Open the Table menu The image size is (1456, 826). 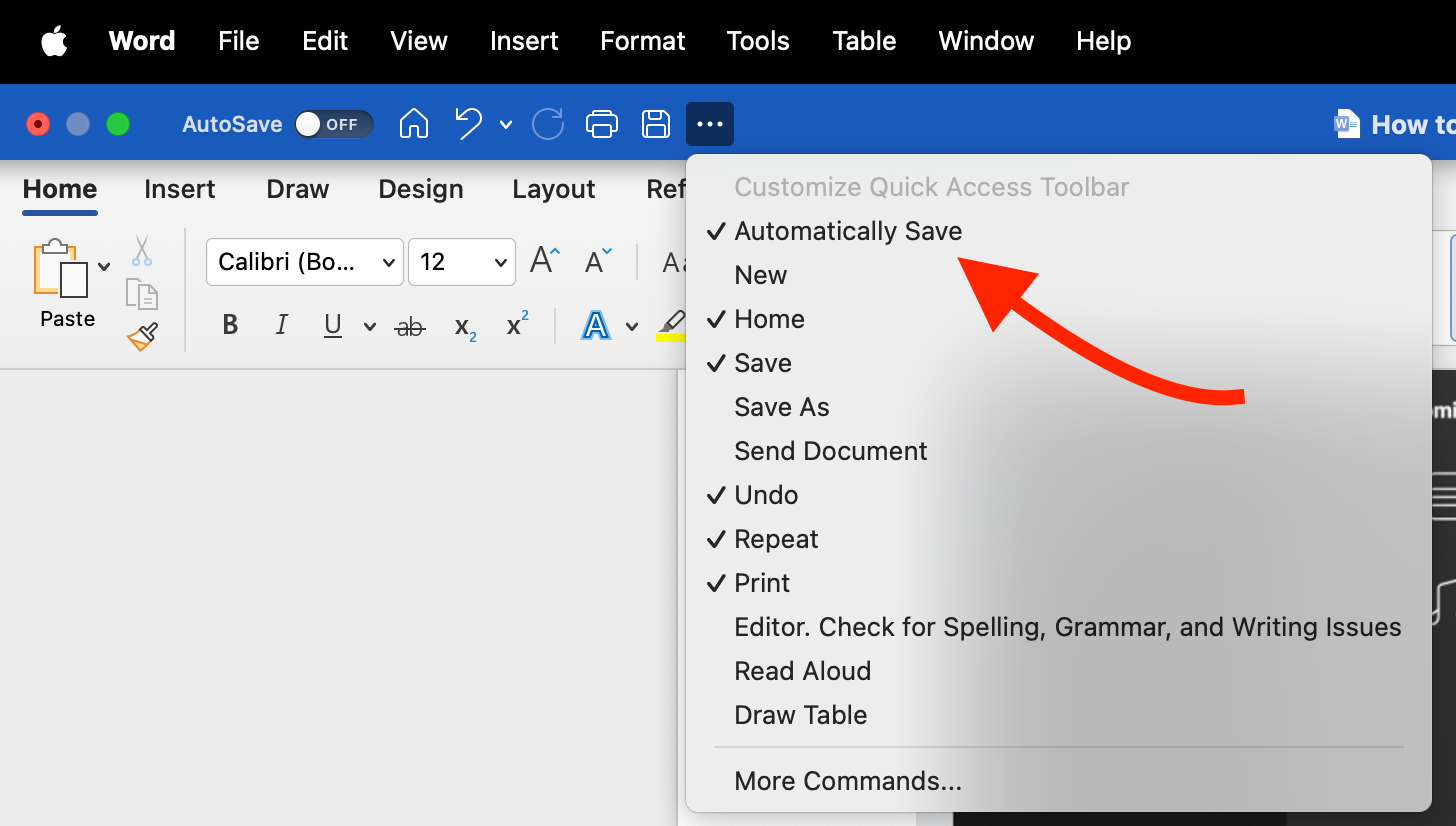864,41
